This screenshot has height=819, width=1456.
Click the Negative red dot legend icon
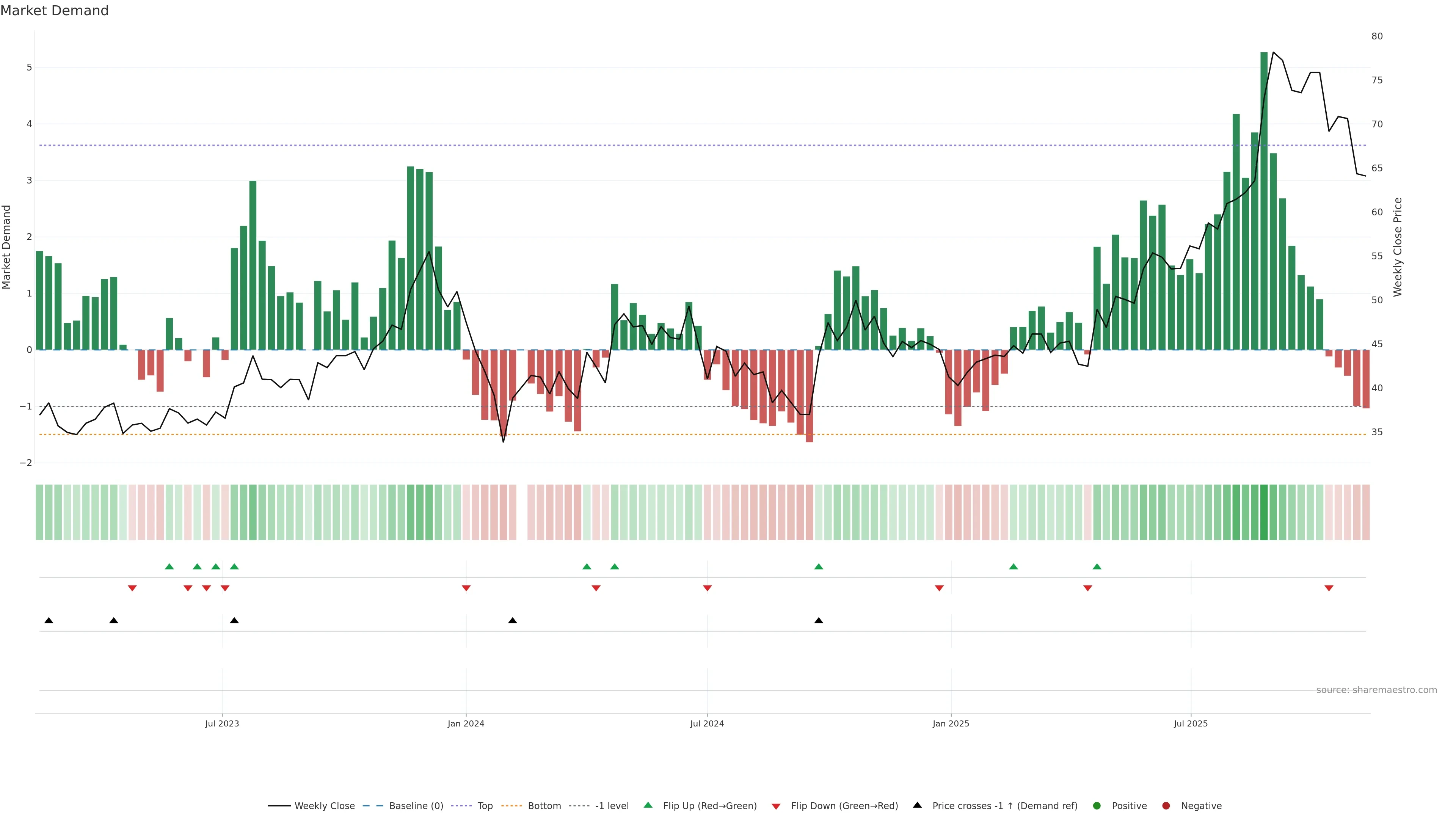point(1166,806)
